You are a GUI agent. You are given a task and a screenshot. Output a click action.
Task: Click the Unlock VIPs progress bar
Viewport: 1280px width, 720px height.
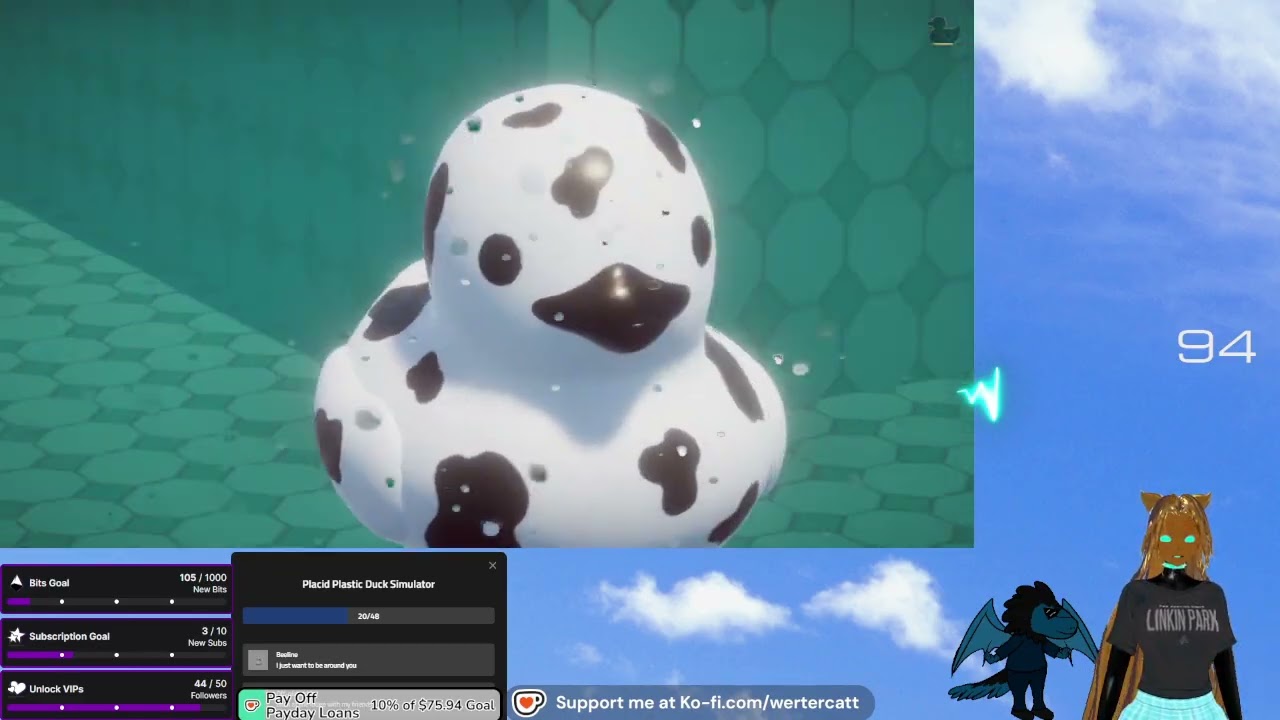(x=116, y=708)
